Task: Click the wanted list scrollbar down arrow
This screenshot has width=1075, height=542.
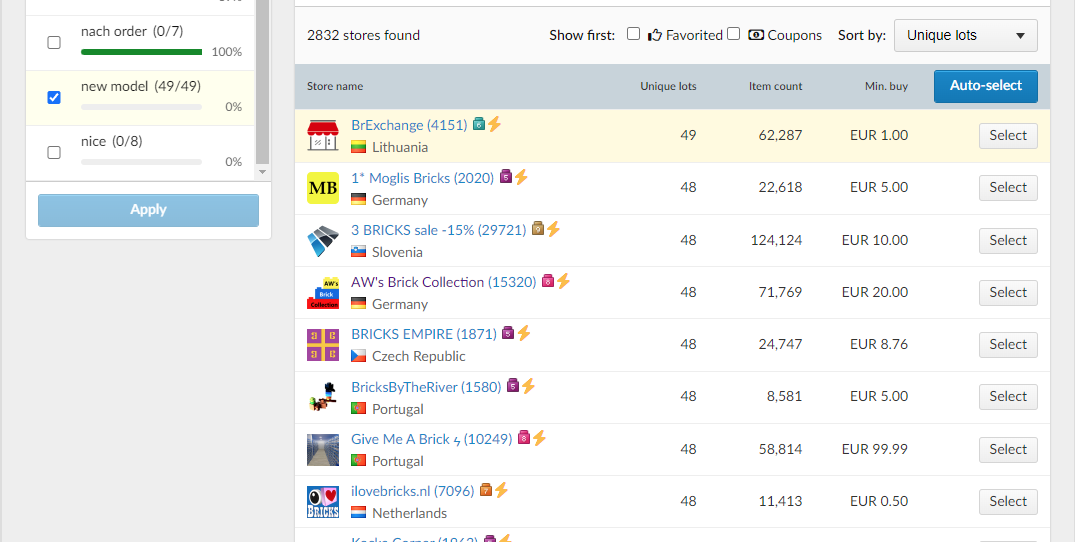Action: point(263,172)
